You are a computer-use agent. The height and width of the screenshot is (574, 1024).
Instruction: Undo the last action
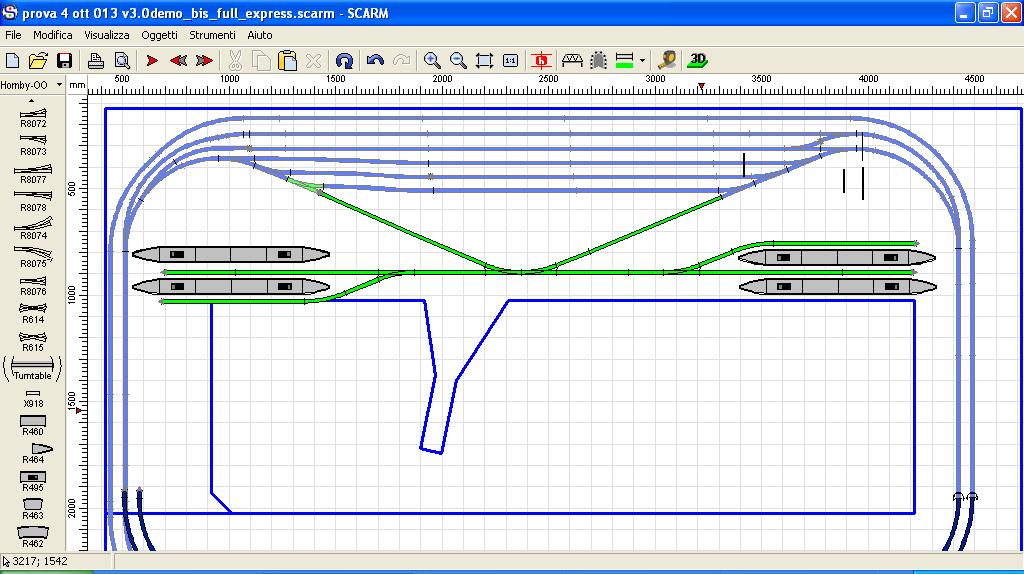click(375, 61)
